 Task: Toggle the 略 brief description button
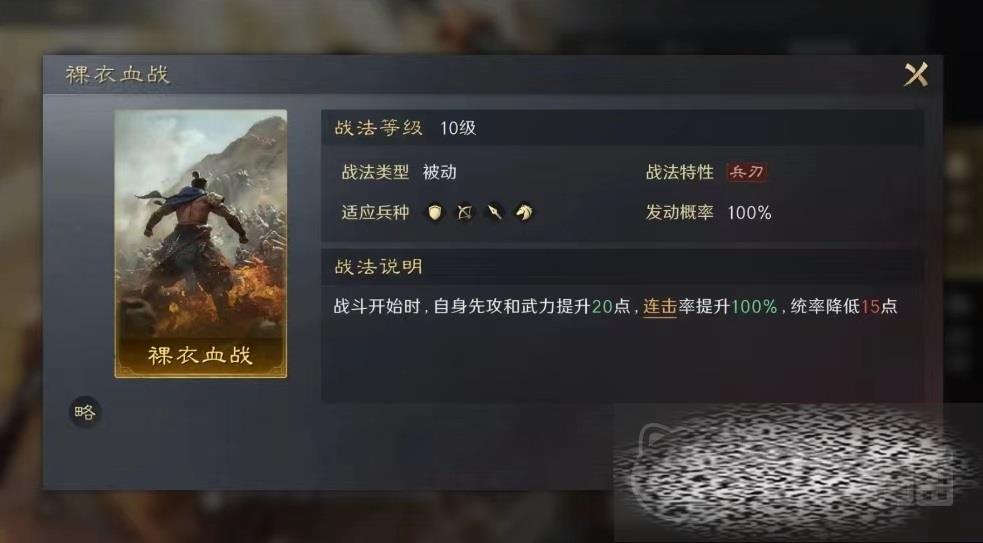tap(85, 412)
